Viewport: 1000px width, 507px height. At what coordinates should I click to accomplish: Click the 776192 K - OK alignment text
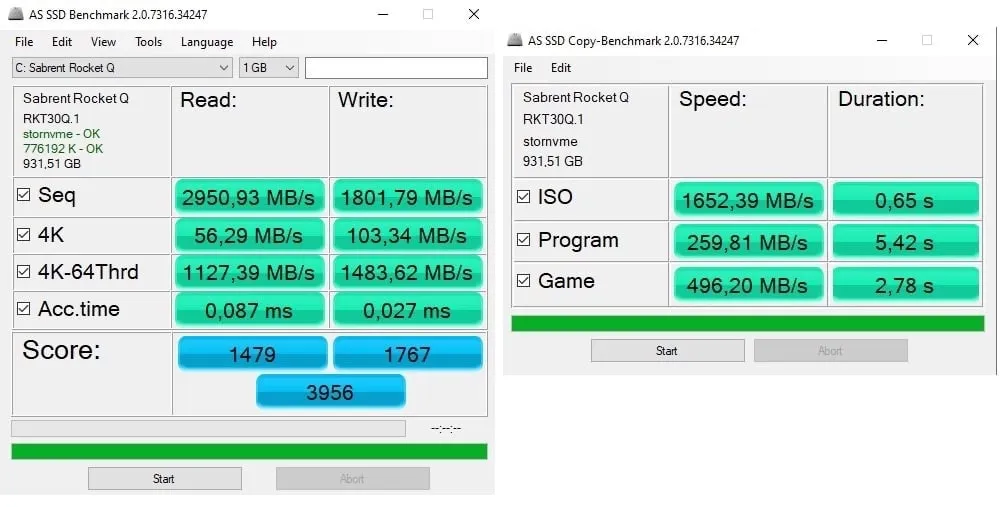(x=63, y=149)
